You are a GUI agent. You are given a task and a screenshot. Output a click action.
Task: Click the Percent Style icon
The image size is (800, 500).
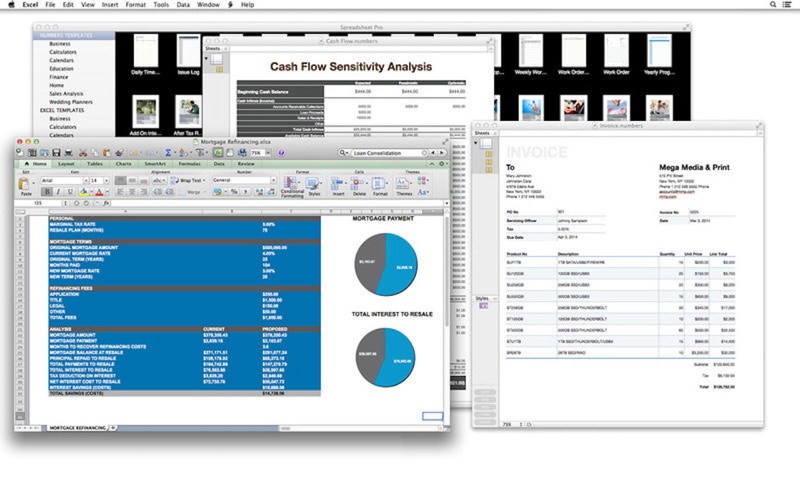pos(234,192)
